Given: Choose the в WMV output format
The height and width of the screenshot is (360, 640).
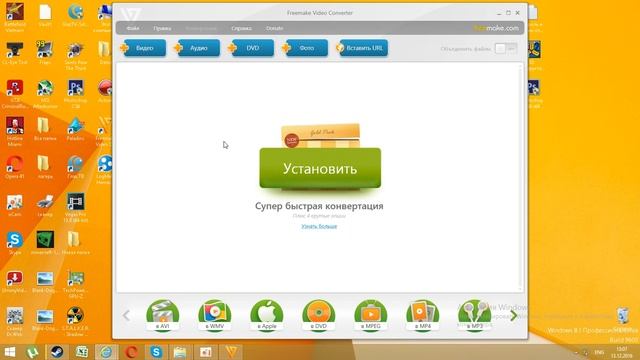Looking at the screenshot, I should tap(215, 316).
